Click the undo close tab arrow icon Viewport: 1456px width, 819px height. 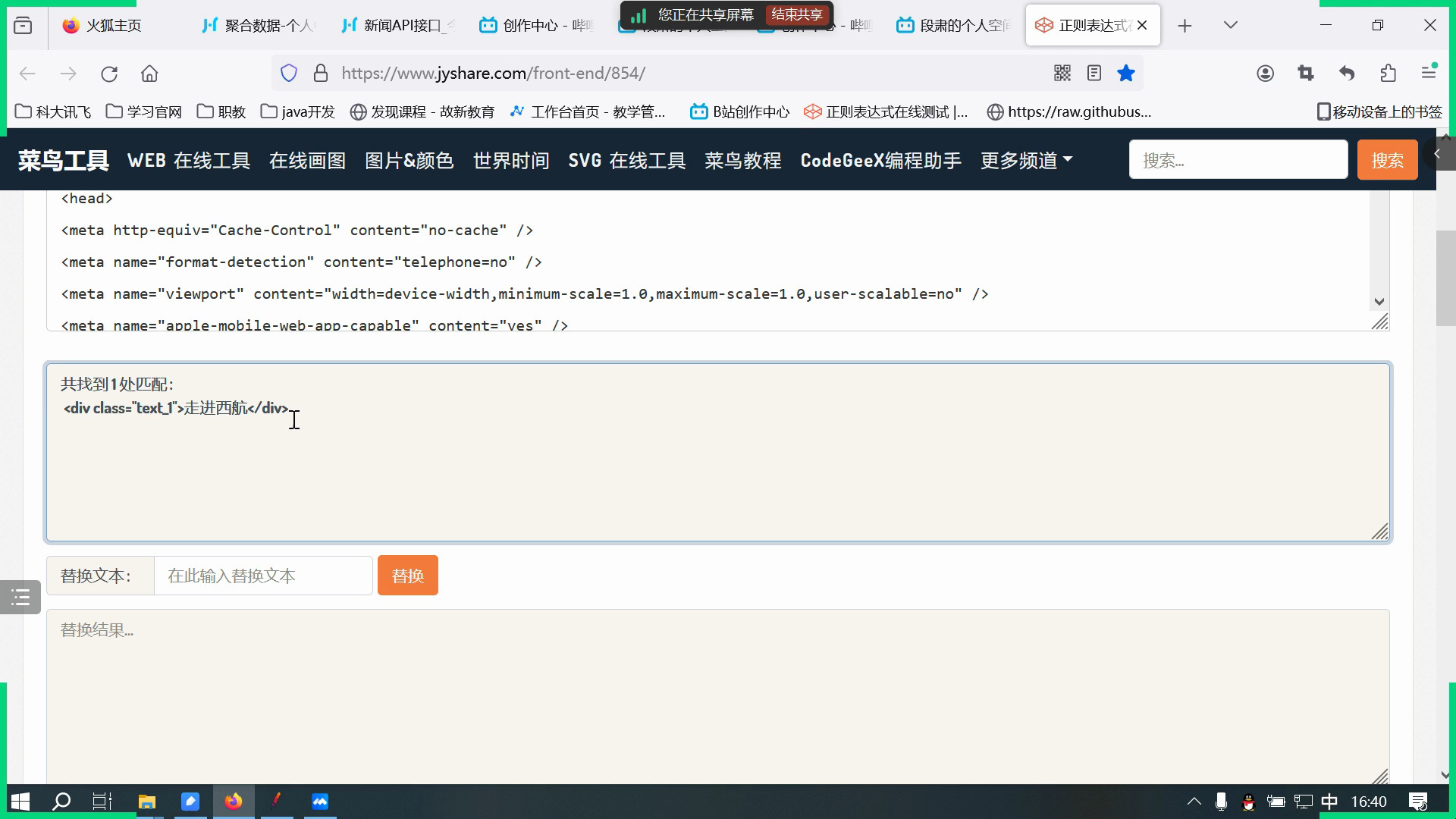tap(1347, 74)
